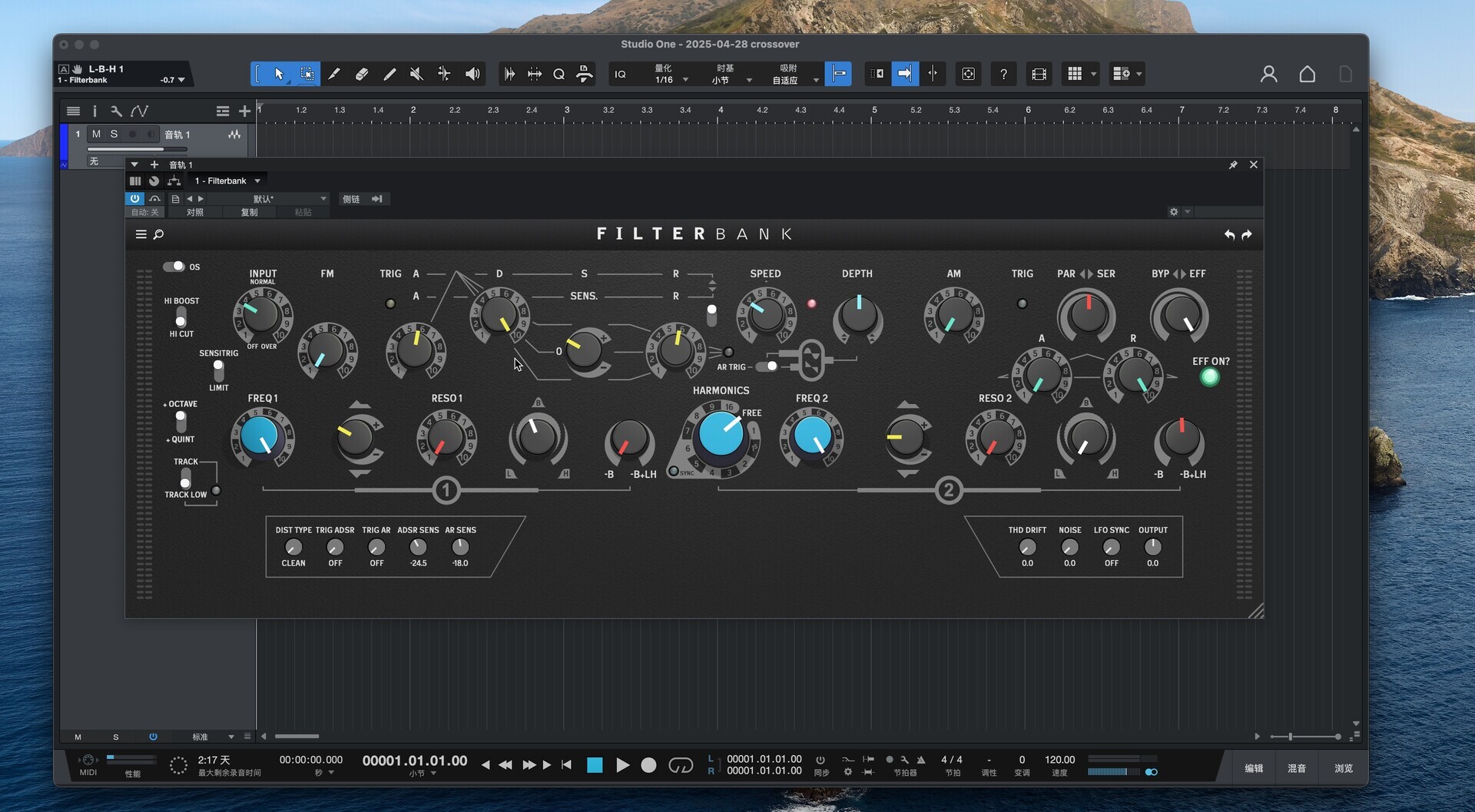Image resolution: width=1475 pixels, height=812 pixels.
Task: Click the Q quantize icon
Action: click(559, 74)
